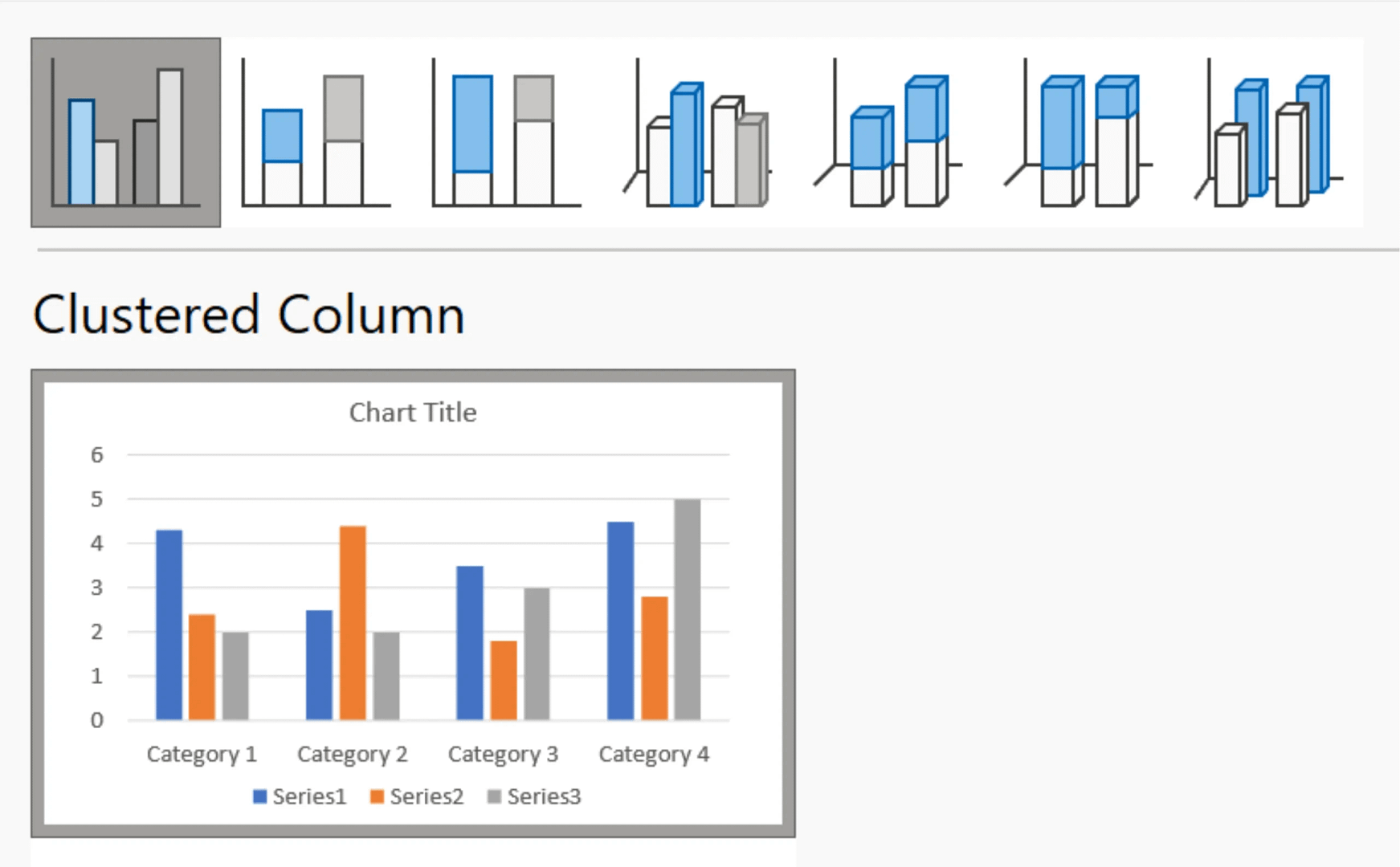This screenshot has width=1400, height=867.
Task: Click the blue bar in Category 3
Action: [x=470, y=642]
